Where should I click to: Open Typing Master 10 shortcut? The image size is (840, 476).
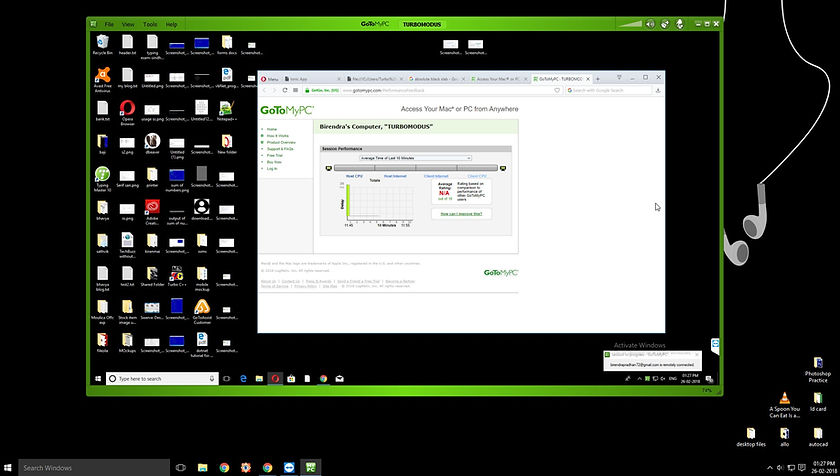[102, 179]
